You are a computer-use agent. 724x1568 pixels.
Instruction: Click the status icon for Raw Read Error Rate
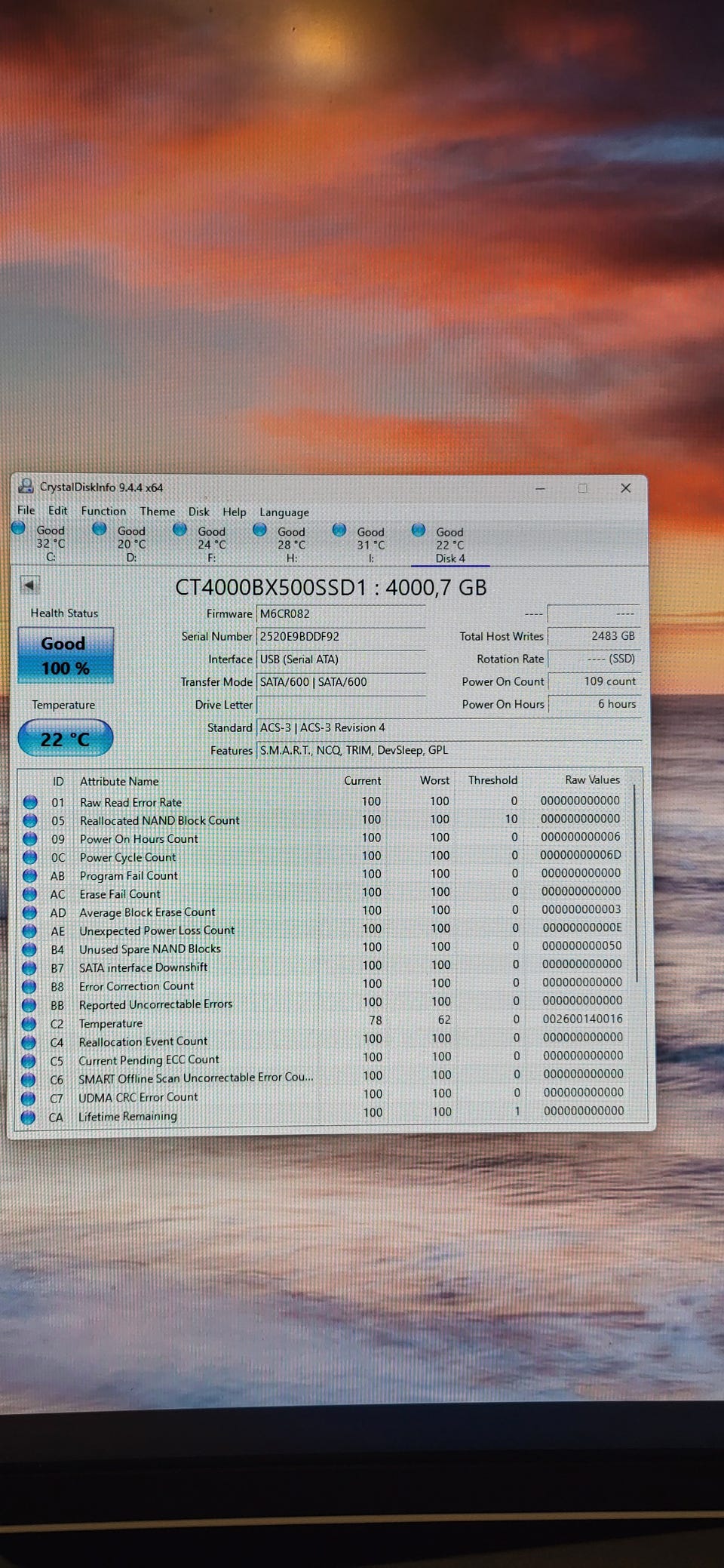point(30,801)
